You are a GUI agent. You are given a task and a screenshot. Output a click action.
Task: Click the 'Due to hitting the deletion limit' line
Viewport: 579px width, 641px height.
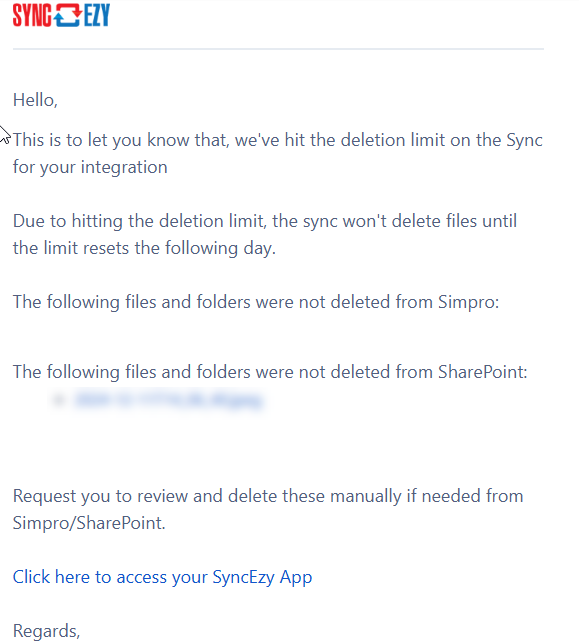coord(265,221)
